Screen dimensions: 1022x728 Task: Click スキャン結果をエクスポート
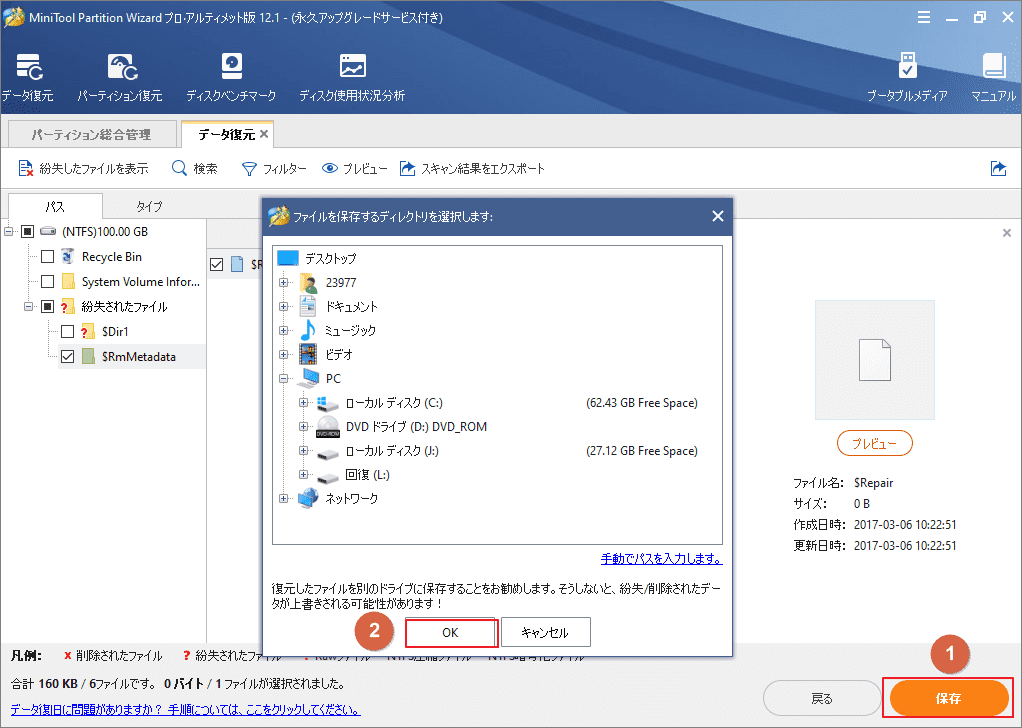tap(472, 169)
